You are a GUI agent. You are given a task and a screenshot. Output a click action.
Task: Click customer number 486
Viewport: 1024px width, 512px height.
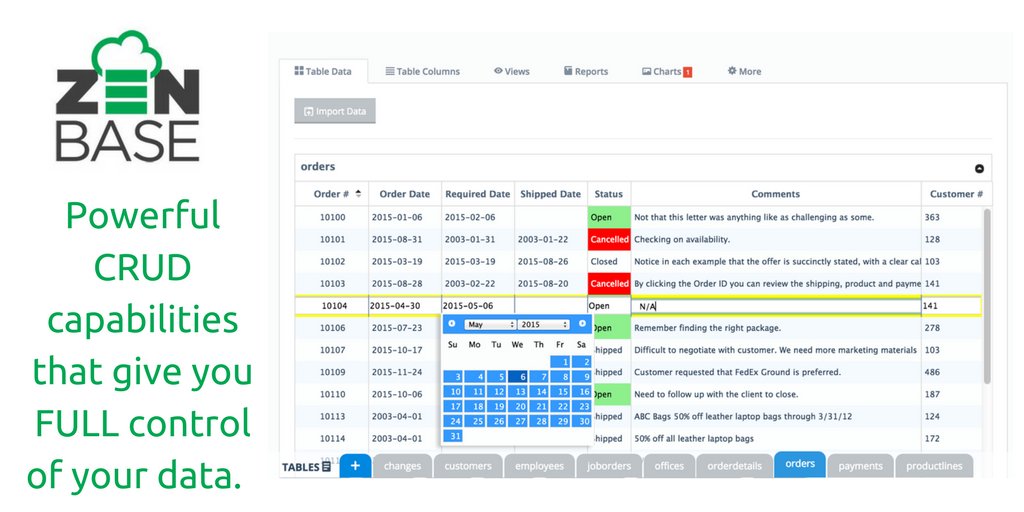933,372
